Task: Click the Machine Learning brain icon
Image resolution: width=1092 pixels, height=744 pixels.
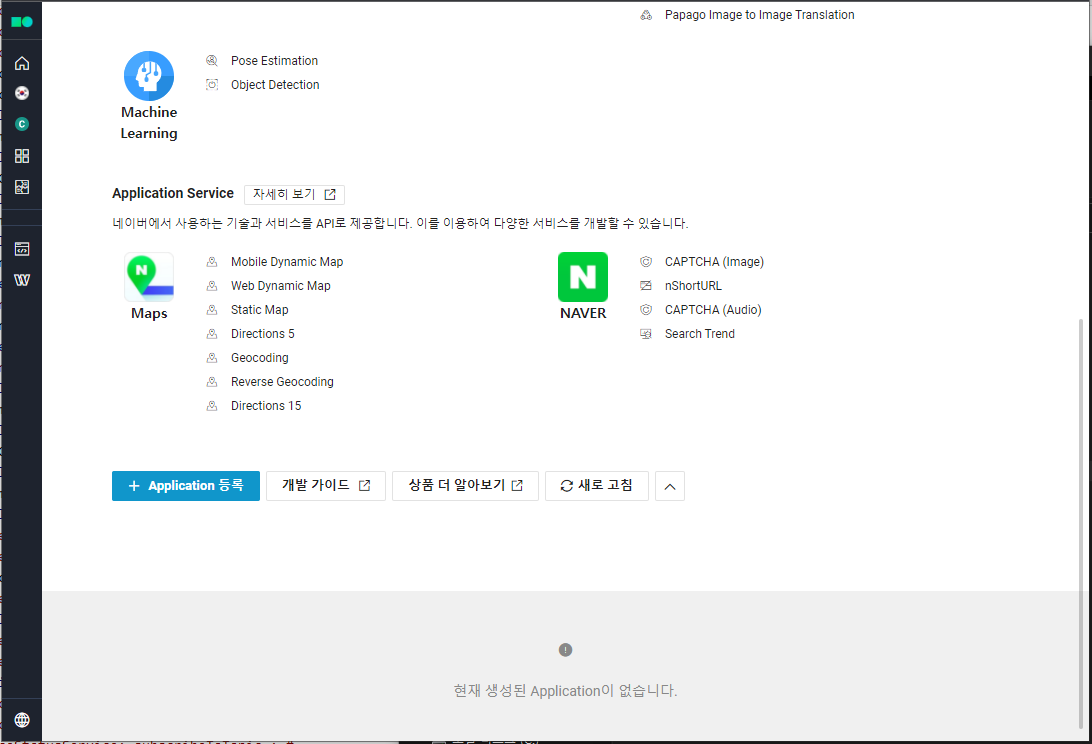Action: point(149,76)
